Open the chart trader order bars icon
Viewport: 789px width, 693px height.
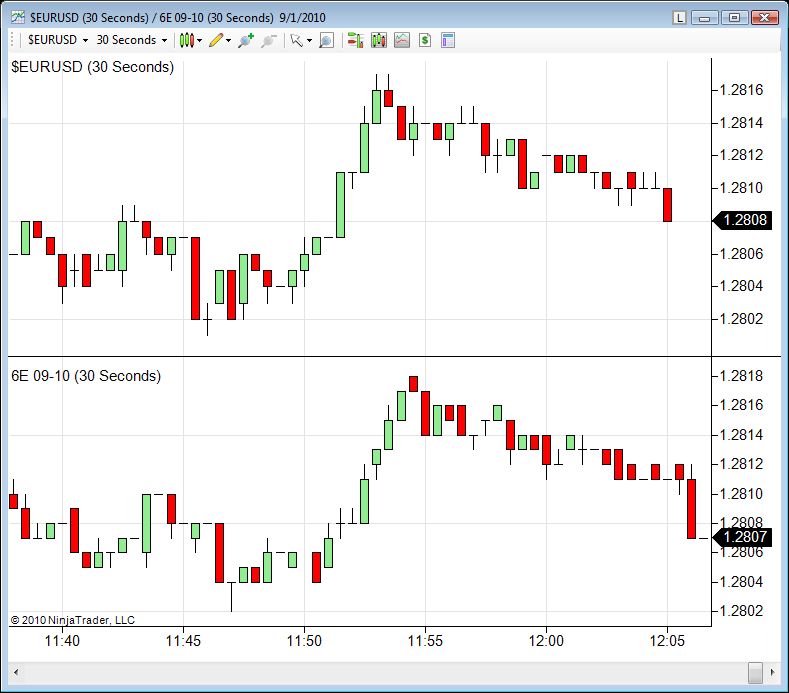click(355, 40)
